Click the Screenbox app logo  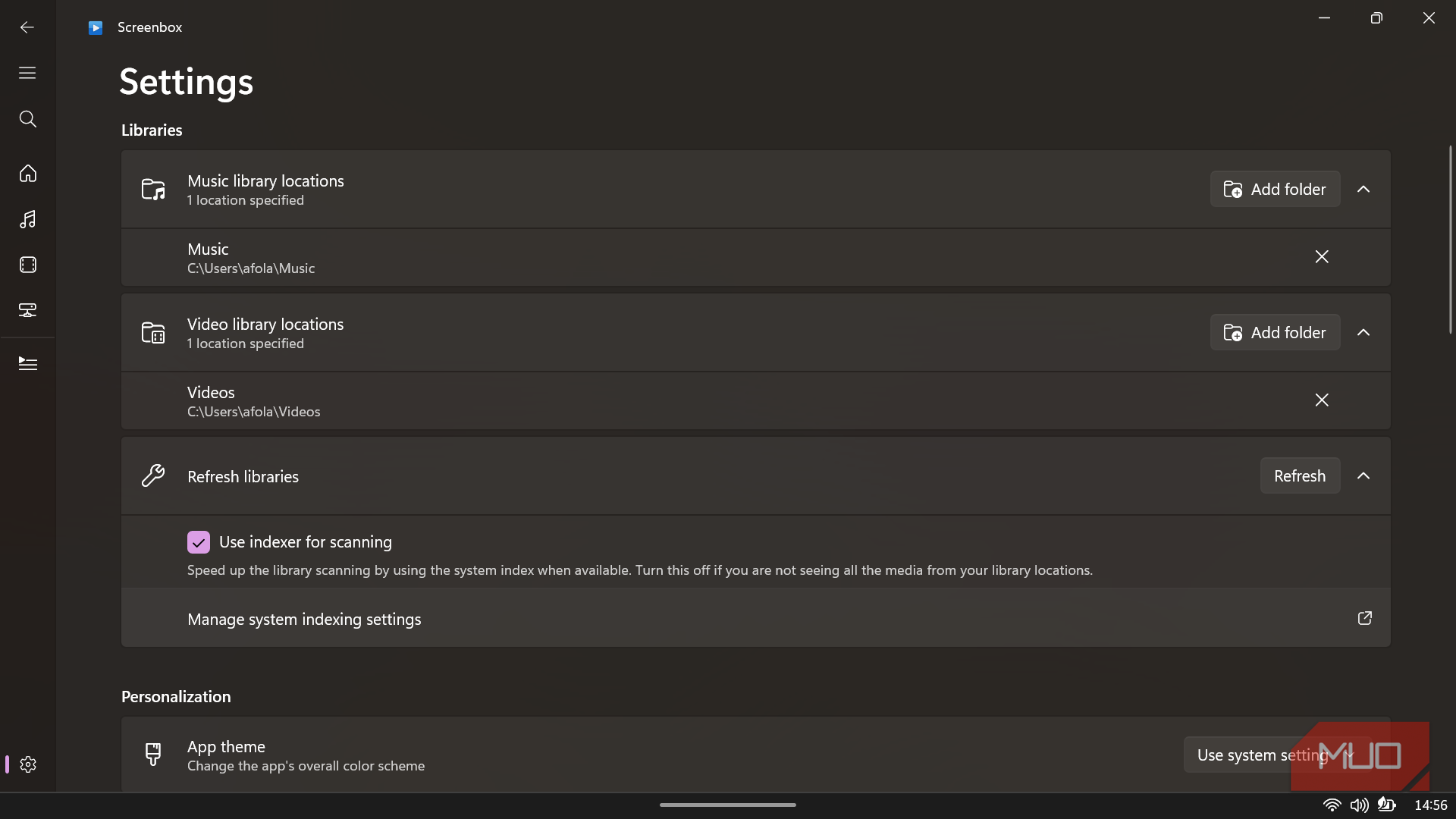coord(96,27)
